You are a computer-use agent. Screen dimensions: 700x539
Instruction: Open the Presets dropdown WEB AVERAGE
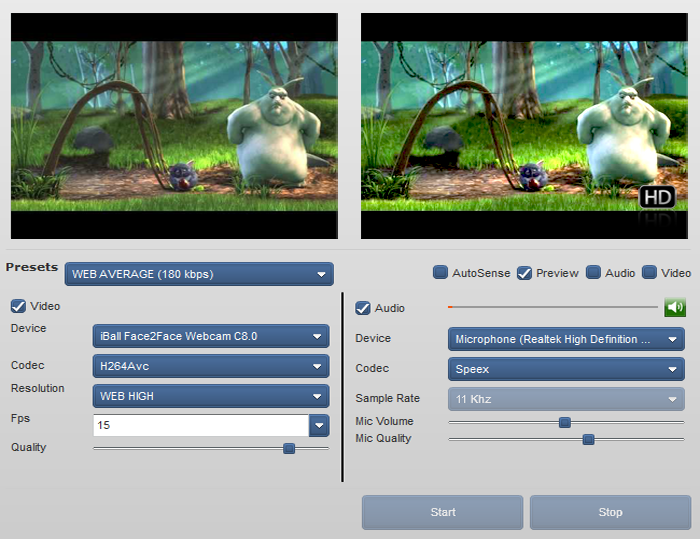(199, 274)
